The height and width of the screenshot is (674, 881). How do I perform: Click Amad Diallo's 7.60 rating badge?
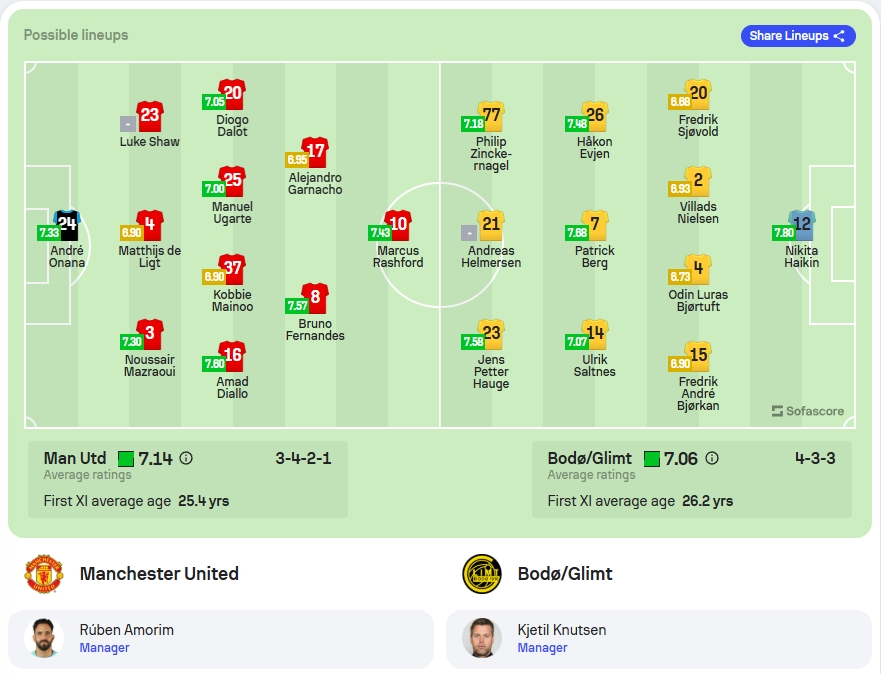coord(214,364)
